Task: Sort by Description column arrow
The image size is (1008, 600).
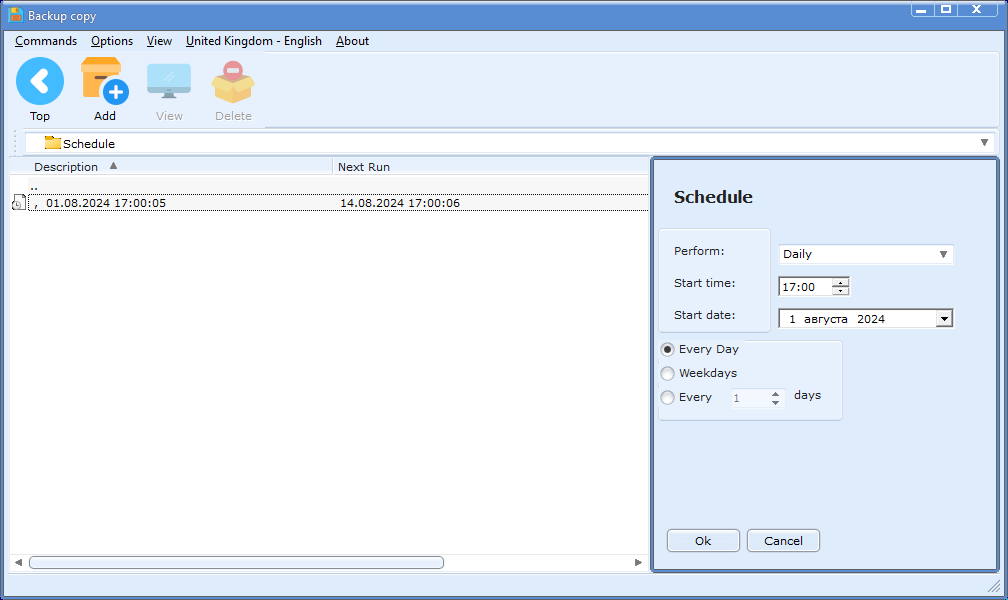Action: (113, 166)
